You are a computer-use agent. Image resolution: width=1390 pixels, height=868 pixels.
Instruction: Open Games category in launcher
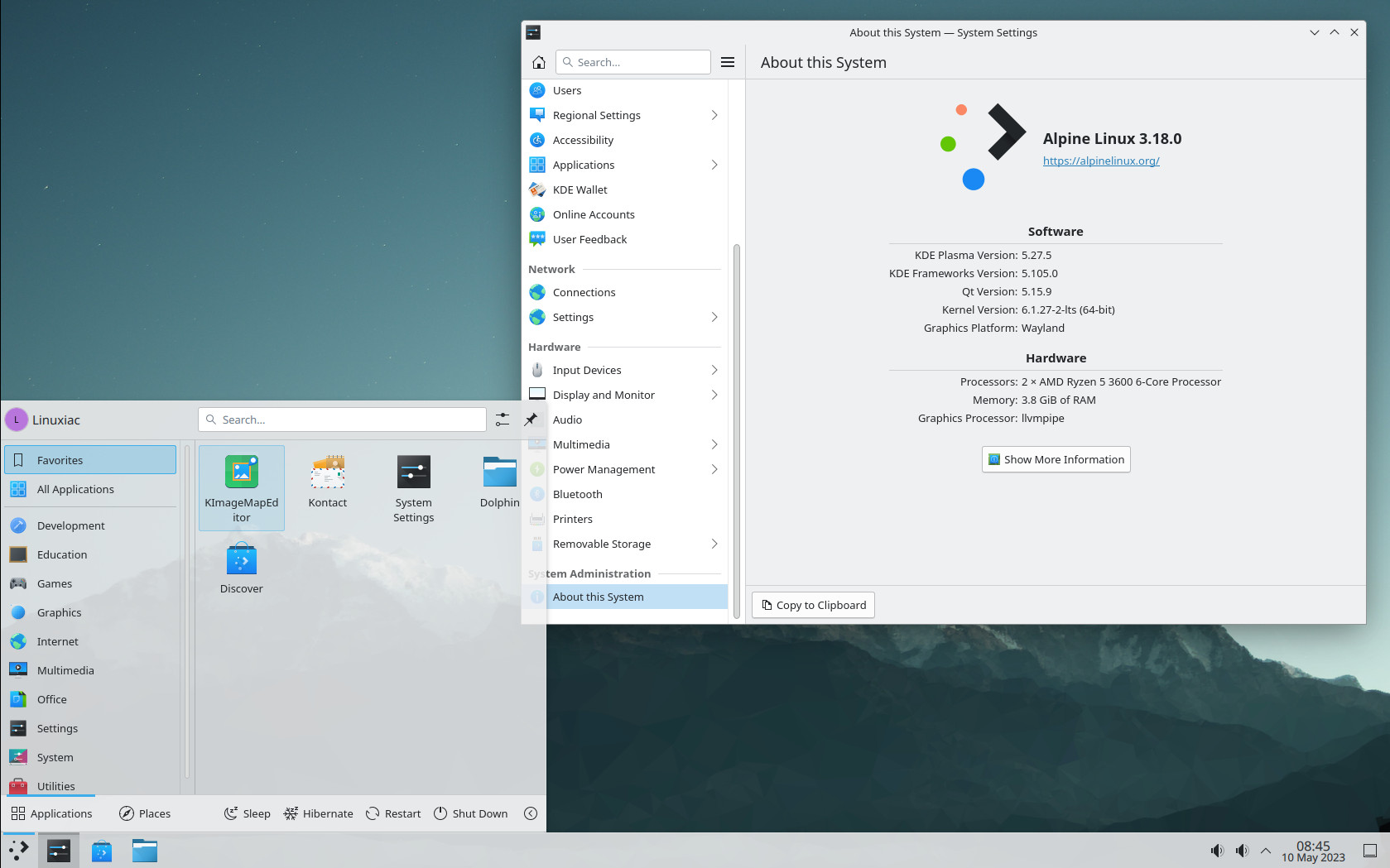click(x=90, y=583)
